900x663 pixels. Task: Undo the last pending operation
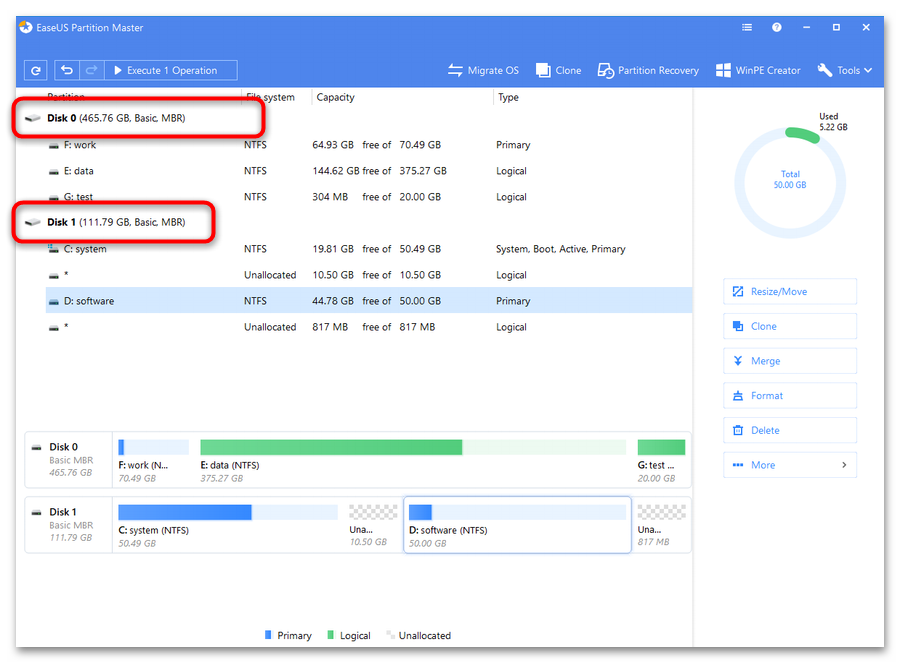tap(67, 71)
